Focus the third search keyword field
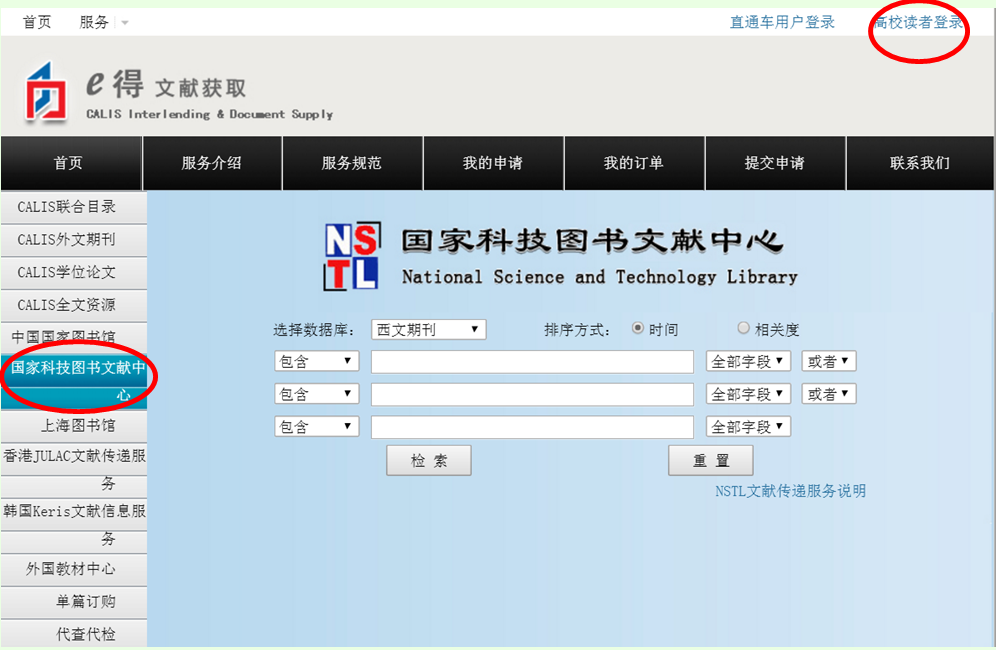Screen dimensions: 996x650 point(532,427)
